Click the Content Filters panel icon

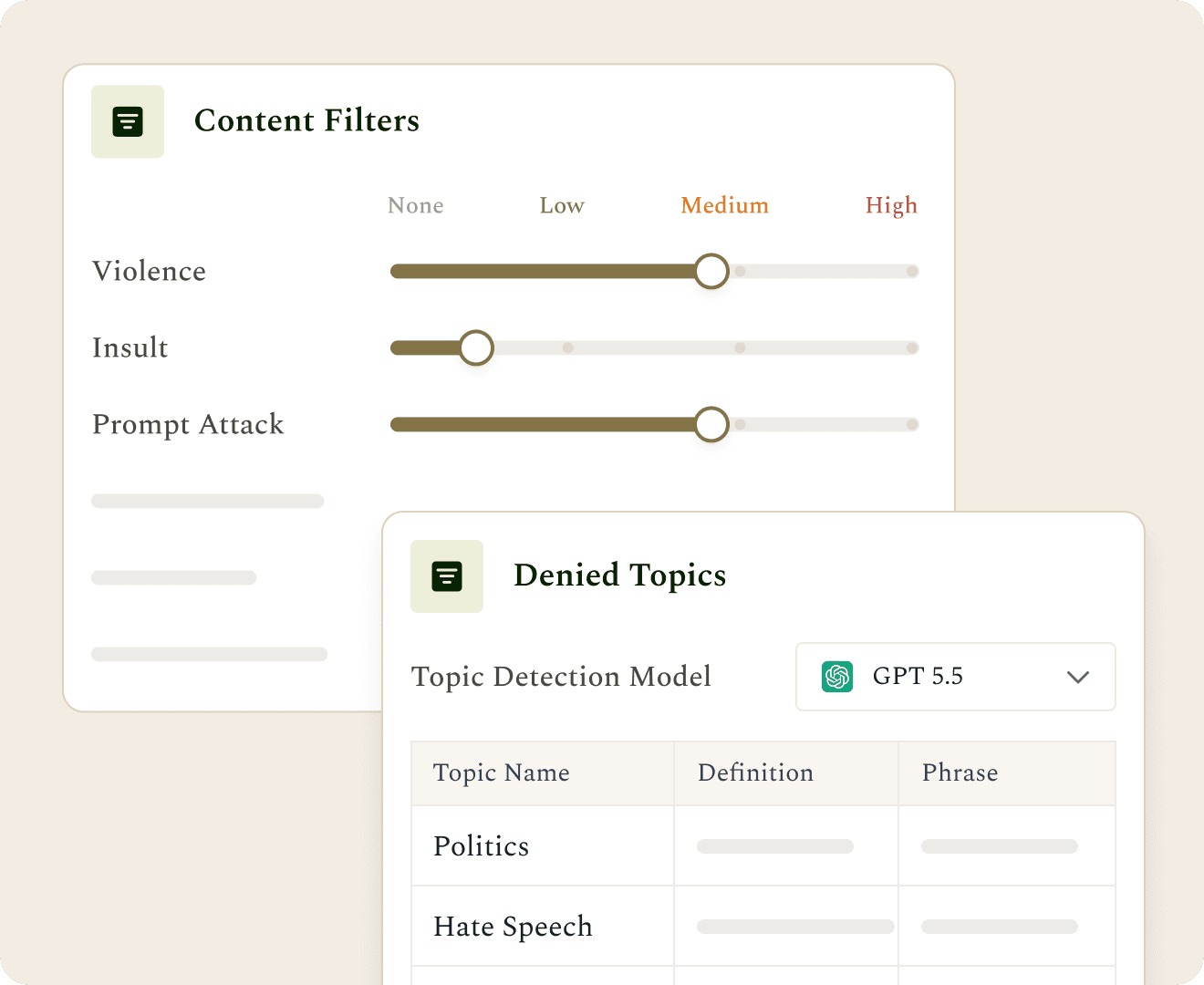click(x=128, y=121)
